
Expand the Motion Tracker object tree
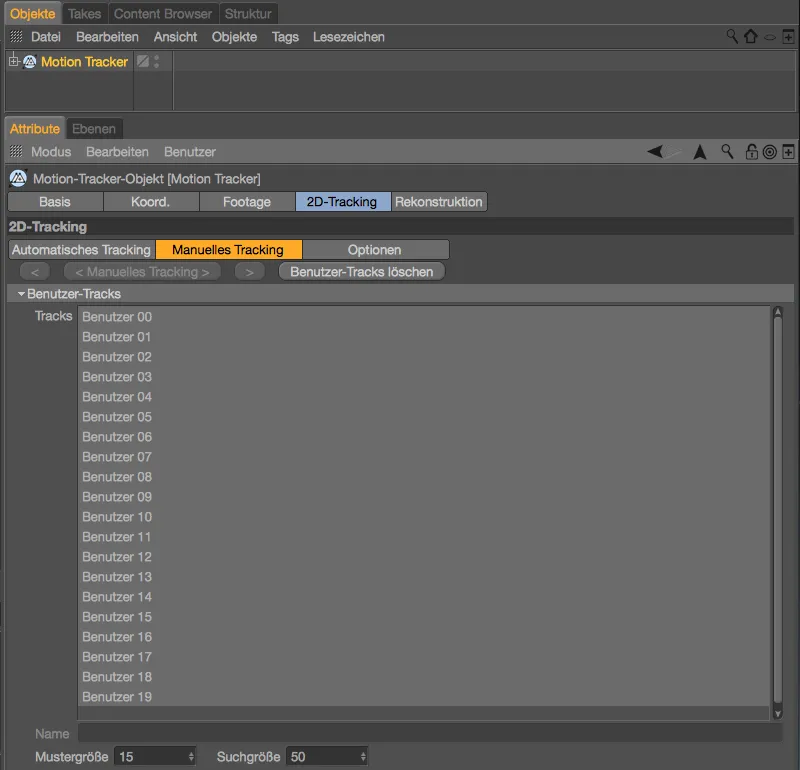coord(13,62)
